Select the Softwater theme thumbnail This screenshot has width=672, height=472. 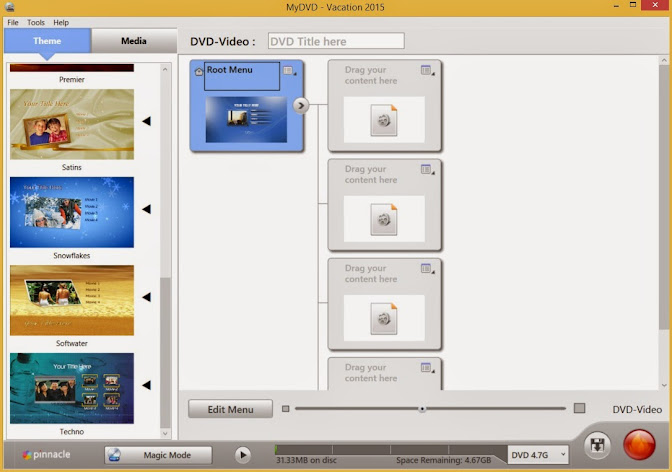(72, 300)
